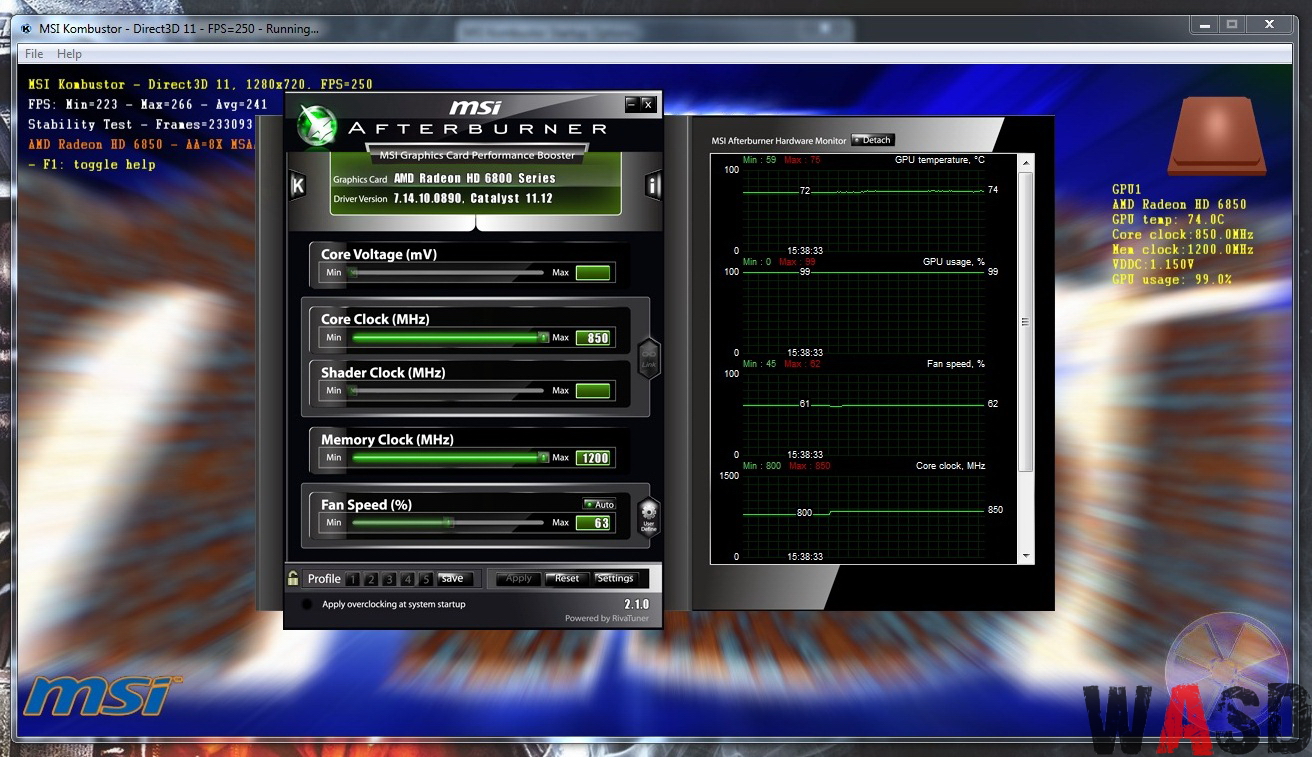Open the info panel with the i button
Screen dimensions: 1312x757
click(x=653, y=186)
